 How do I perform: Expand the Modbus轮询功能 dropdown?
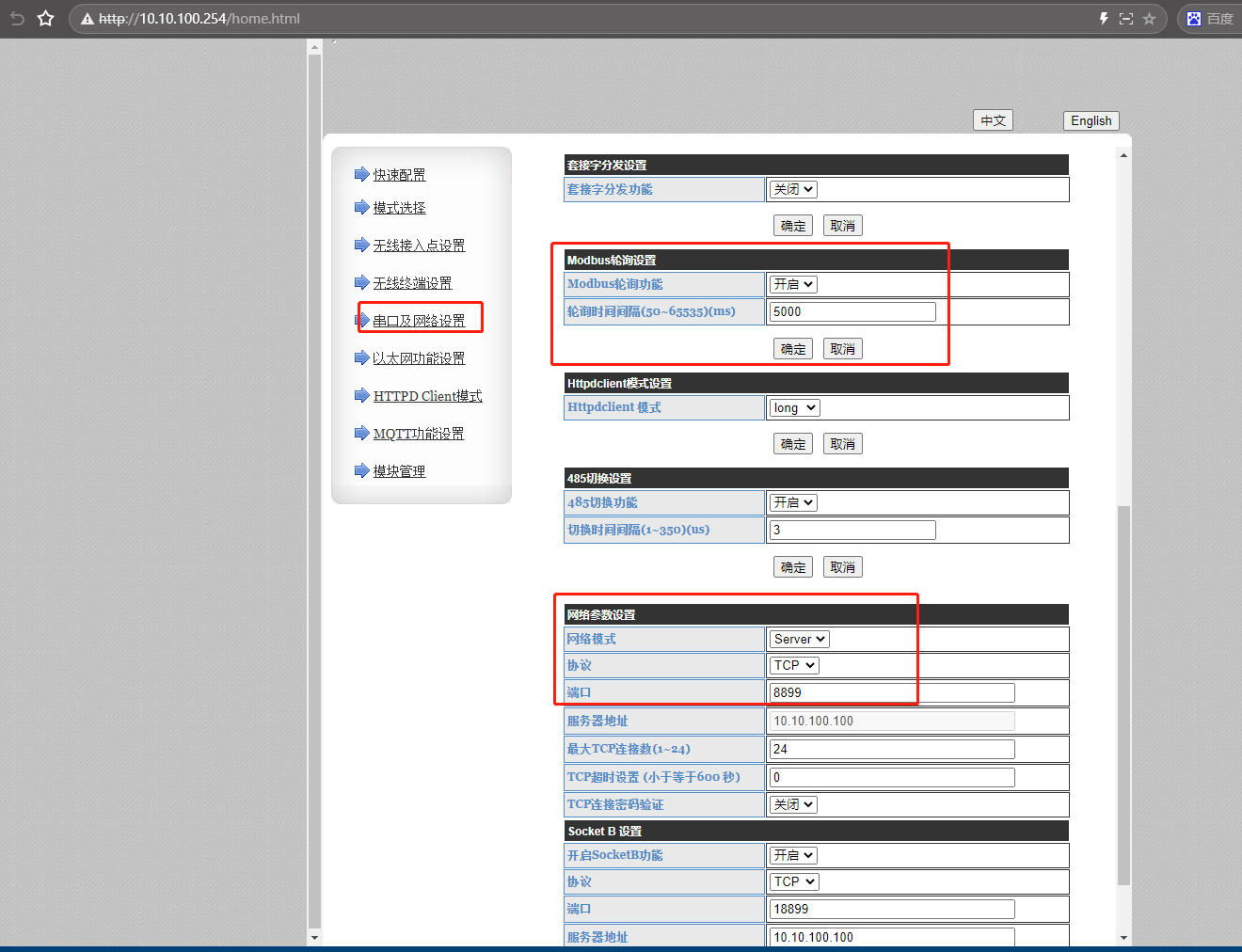793,285
